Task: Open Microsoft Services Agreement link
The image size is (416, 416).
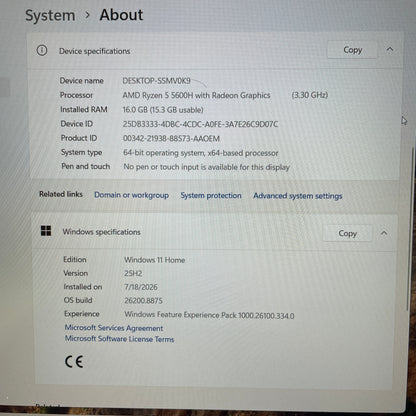Action: pyautogui.click(x=114, y=328)
